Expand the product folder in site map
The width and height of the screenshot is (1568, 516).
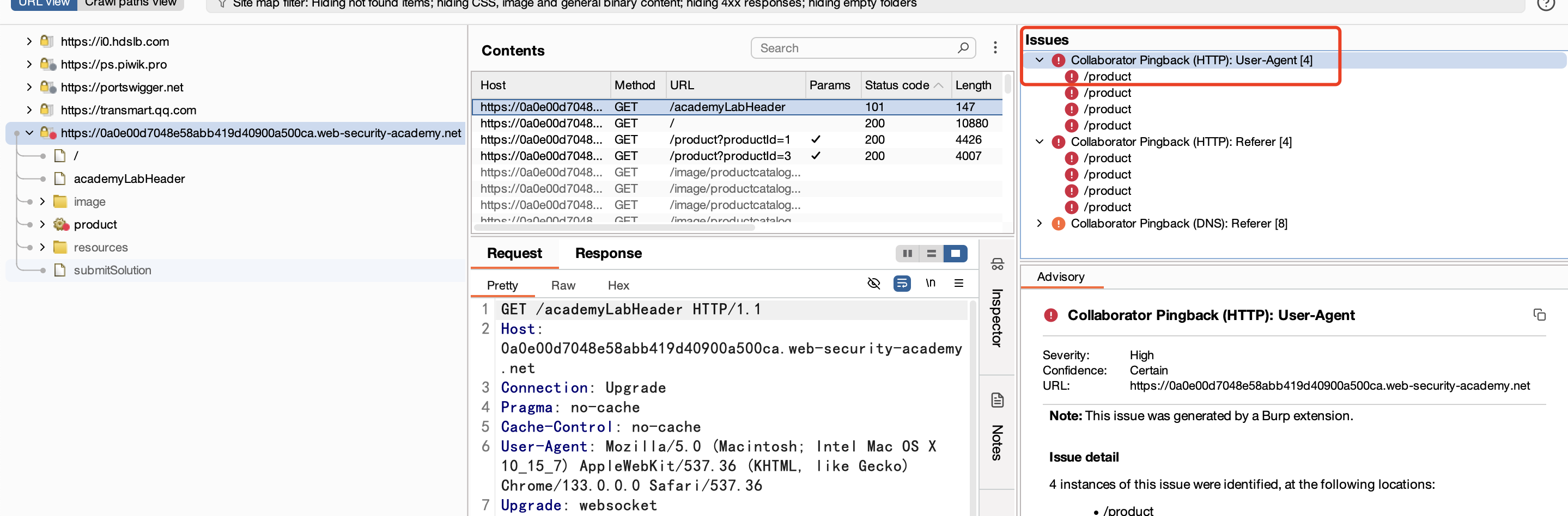pos(42,224)
